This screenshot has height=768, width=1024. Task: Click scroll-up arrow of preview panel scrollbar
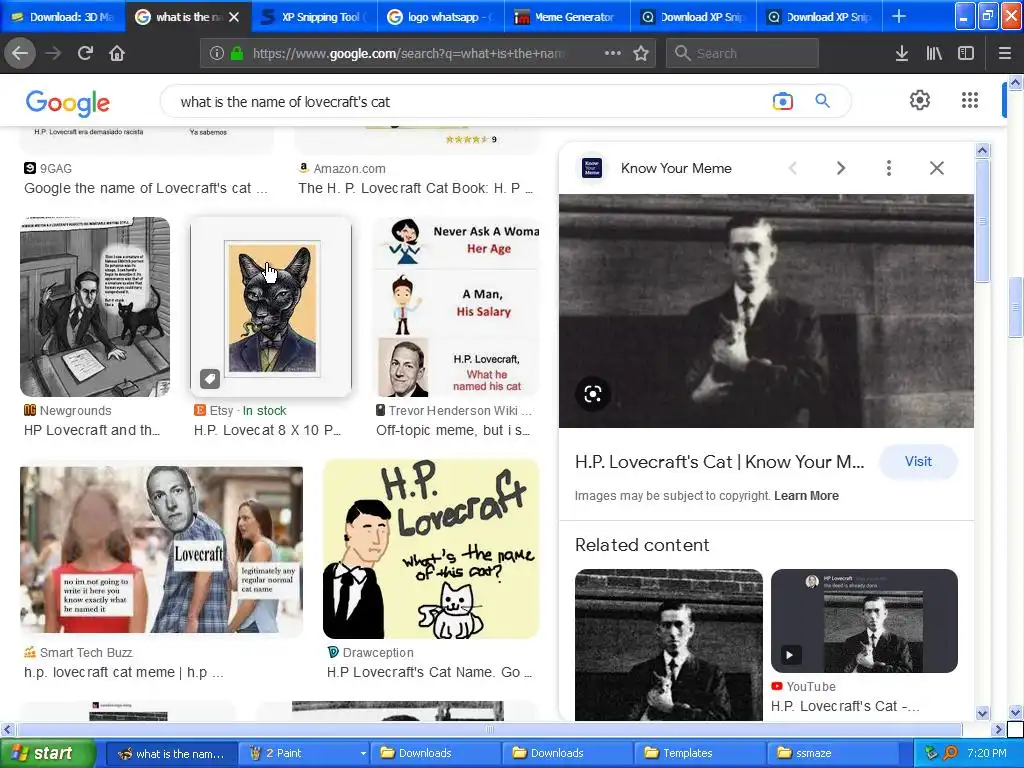[982, 151]
